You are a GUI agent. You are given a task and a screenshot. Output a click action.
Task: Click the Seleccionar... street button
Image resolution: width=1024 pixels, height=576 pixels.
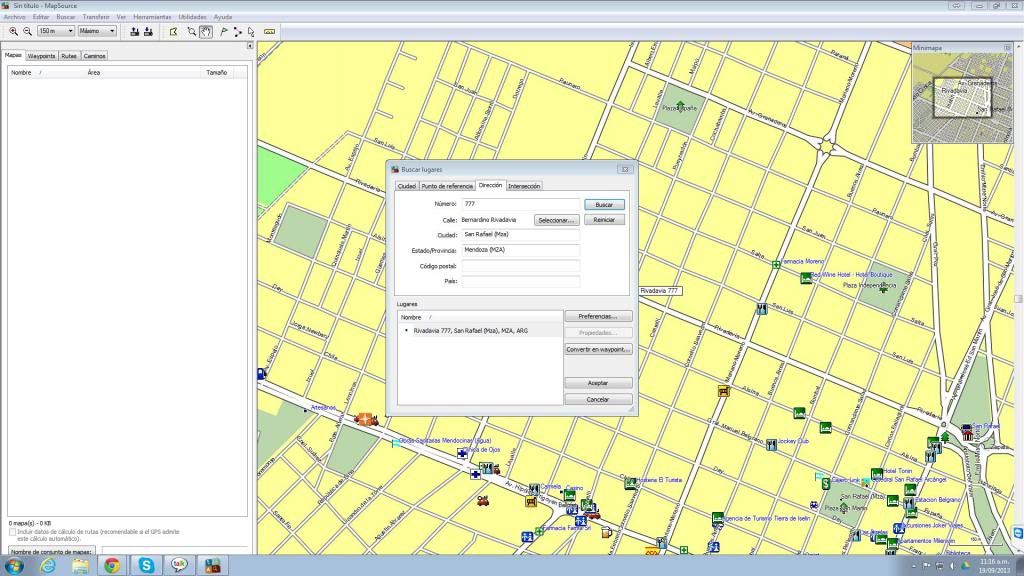coord(556,220)
